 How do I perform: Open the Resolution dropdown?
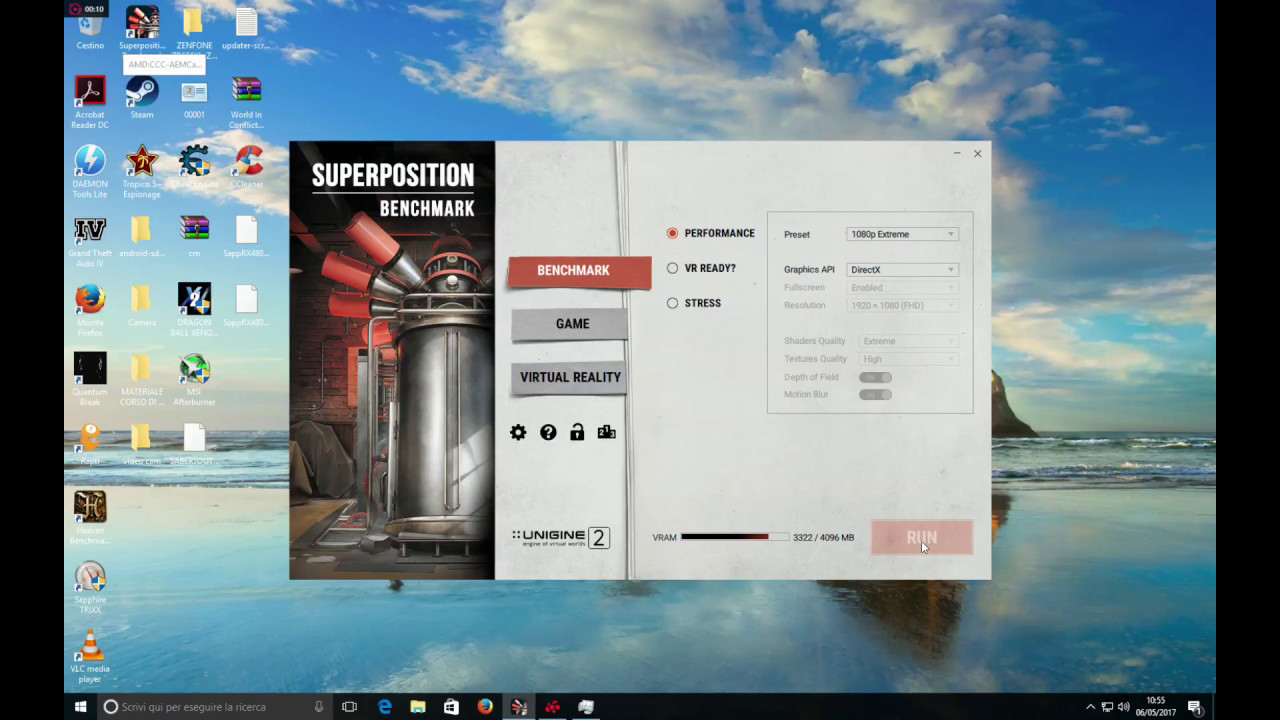pos(903,305)
